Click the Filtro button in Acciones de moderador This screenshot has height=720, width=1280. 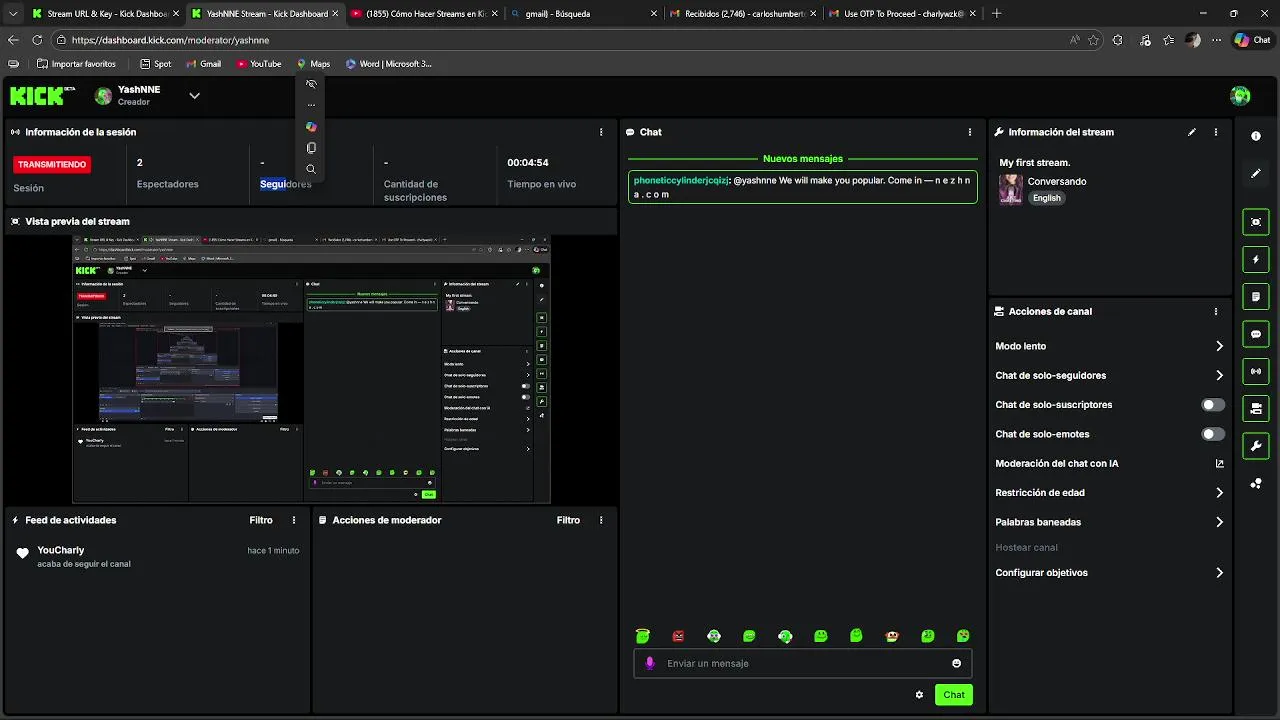click(568, 520)
